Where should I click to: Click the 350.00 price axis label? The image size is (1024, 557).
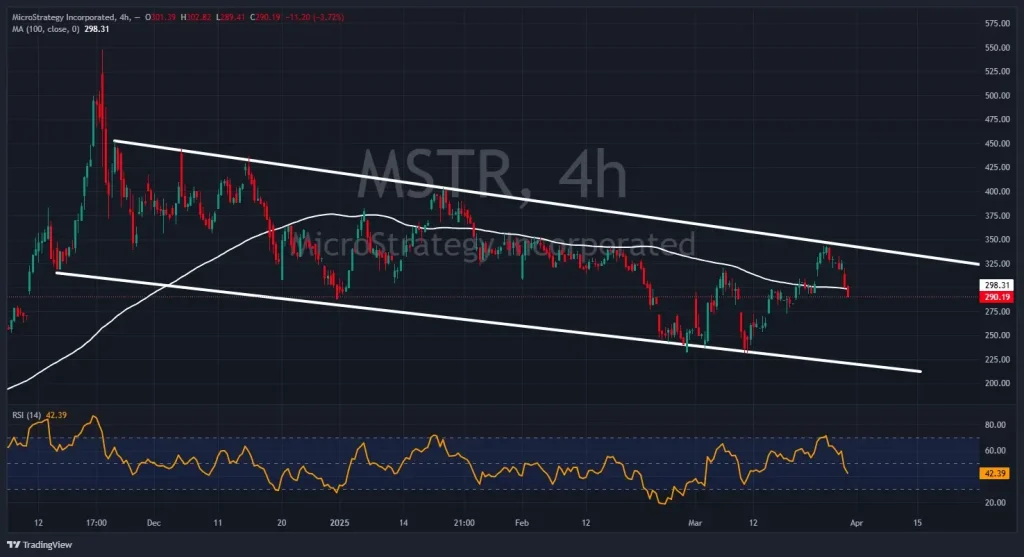(x=997, y=240)
